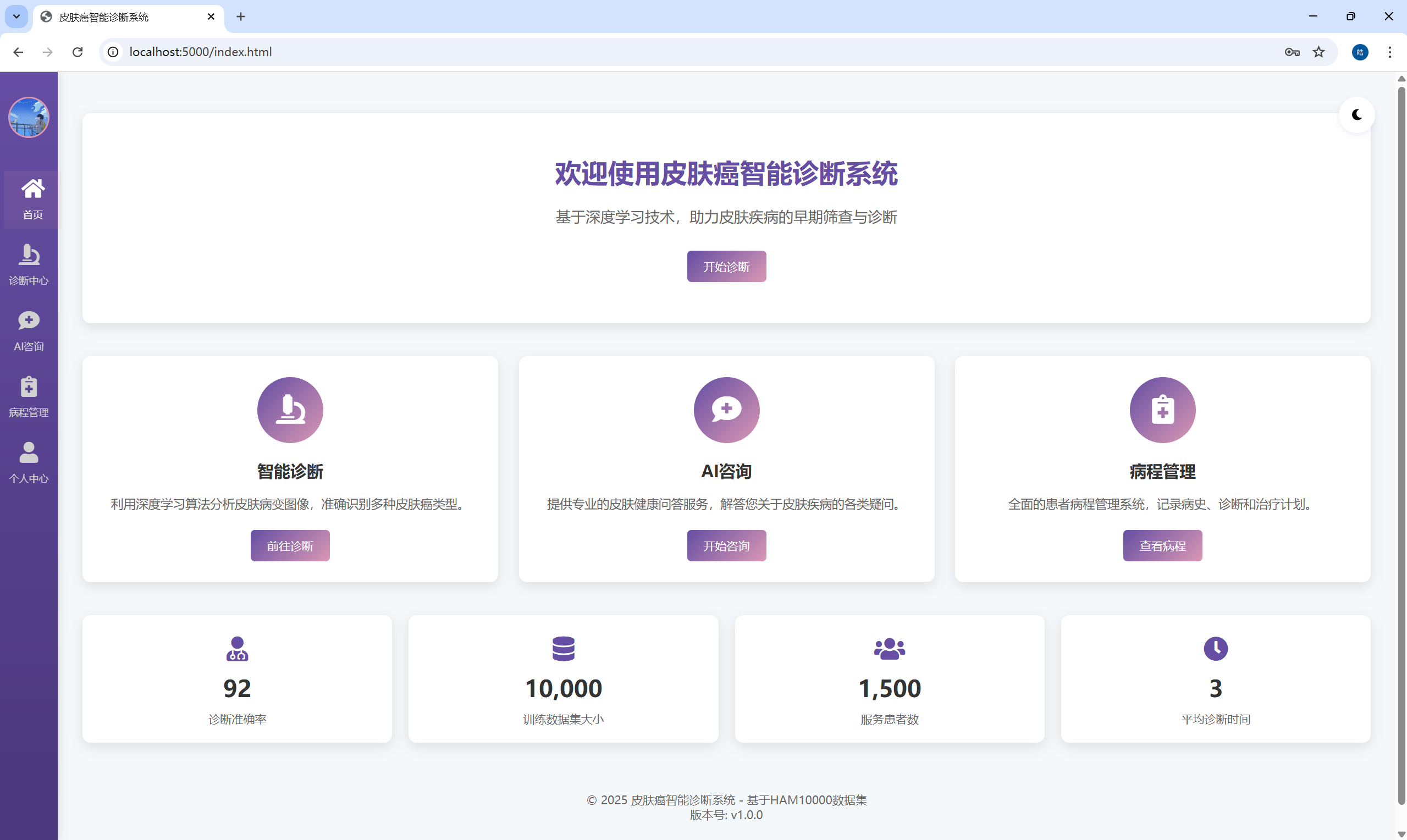Click the 首页 home icon
1407x840 pixels.
pyautogui.click(x=32, y=189)
